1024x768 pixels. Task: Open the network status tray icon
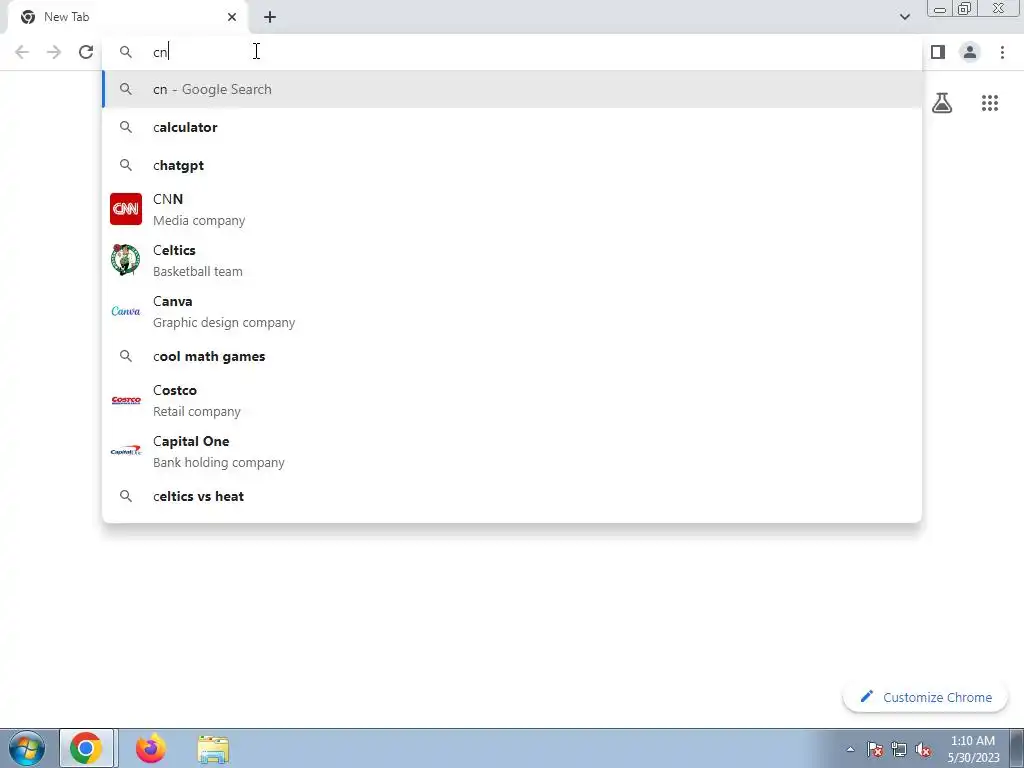coord(899,749)
